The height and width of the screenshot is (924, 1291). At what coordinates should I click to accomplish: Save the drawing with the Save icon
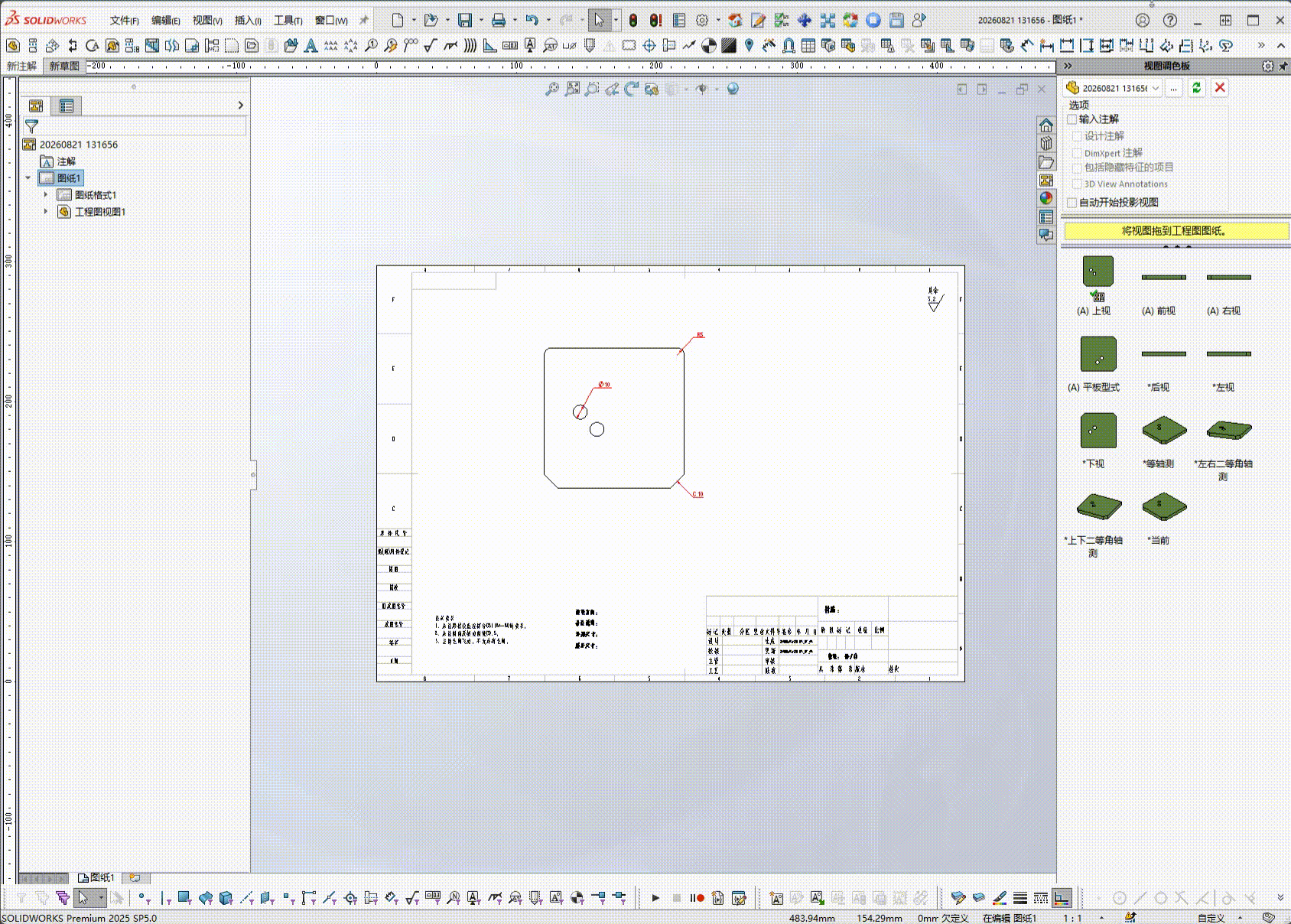(x=465, y=21)
